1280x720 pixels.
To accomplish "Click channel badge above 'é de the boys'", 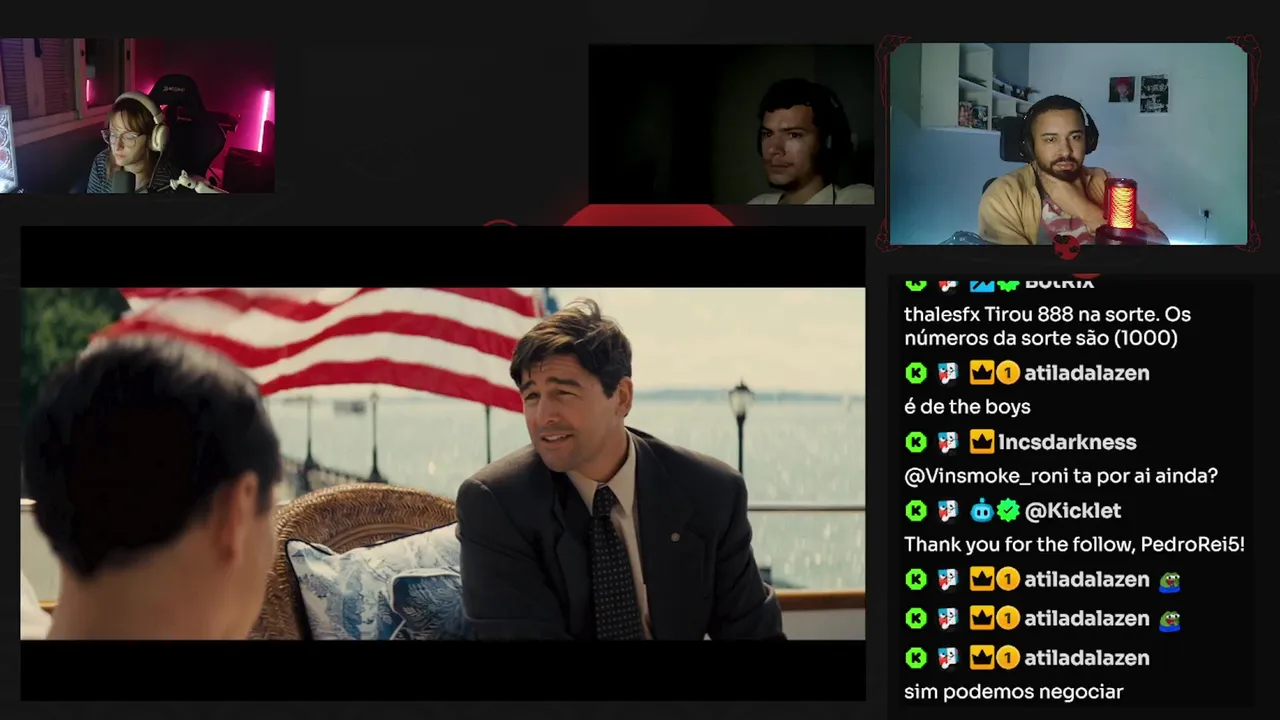I will coord(948,373).
